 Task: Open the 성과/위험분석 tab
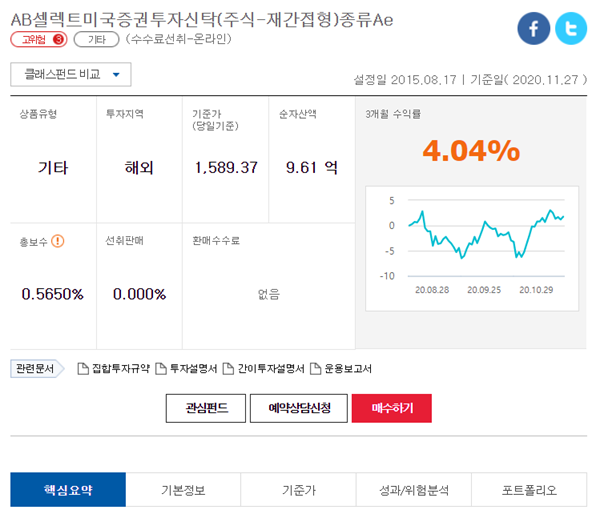click(x=413, y=489)
